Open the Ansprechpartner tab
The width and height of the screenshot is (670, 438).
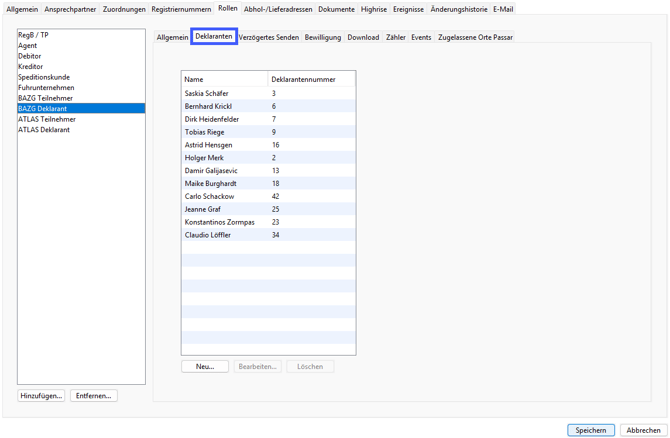pos(70,9)
